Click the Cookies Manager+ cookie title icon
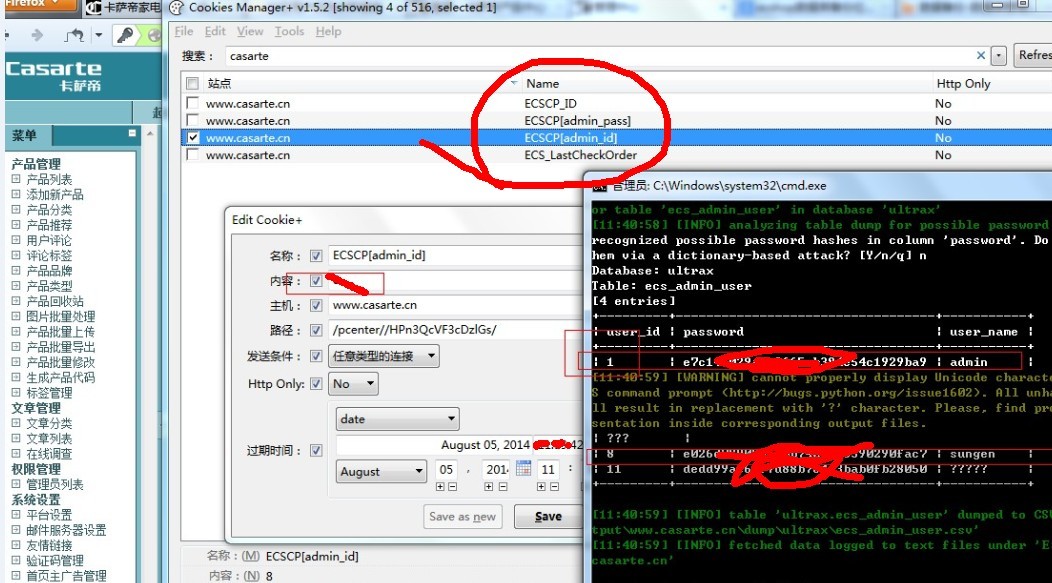Viewport: 1052px width, 583px height. [176, 8]
